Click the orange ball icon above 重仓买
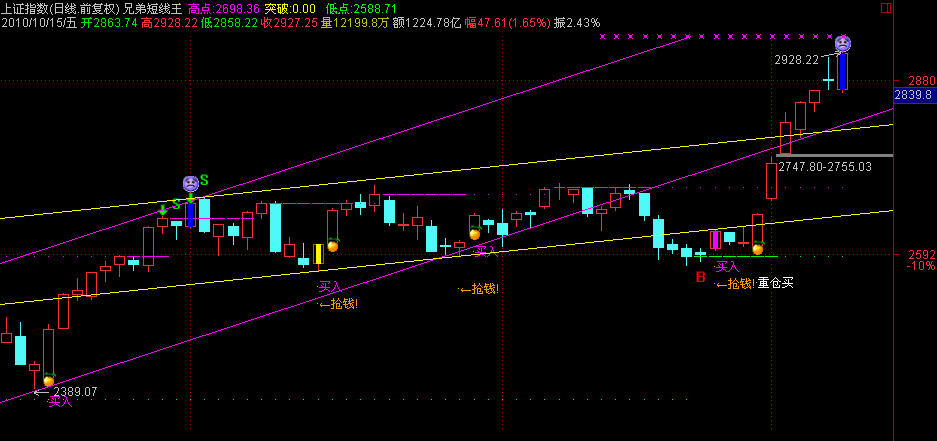 [x=758, y=248]
